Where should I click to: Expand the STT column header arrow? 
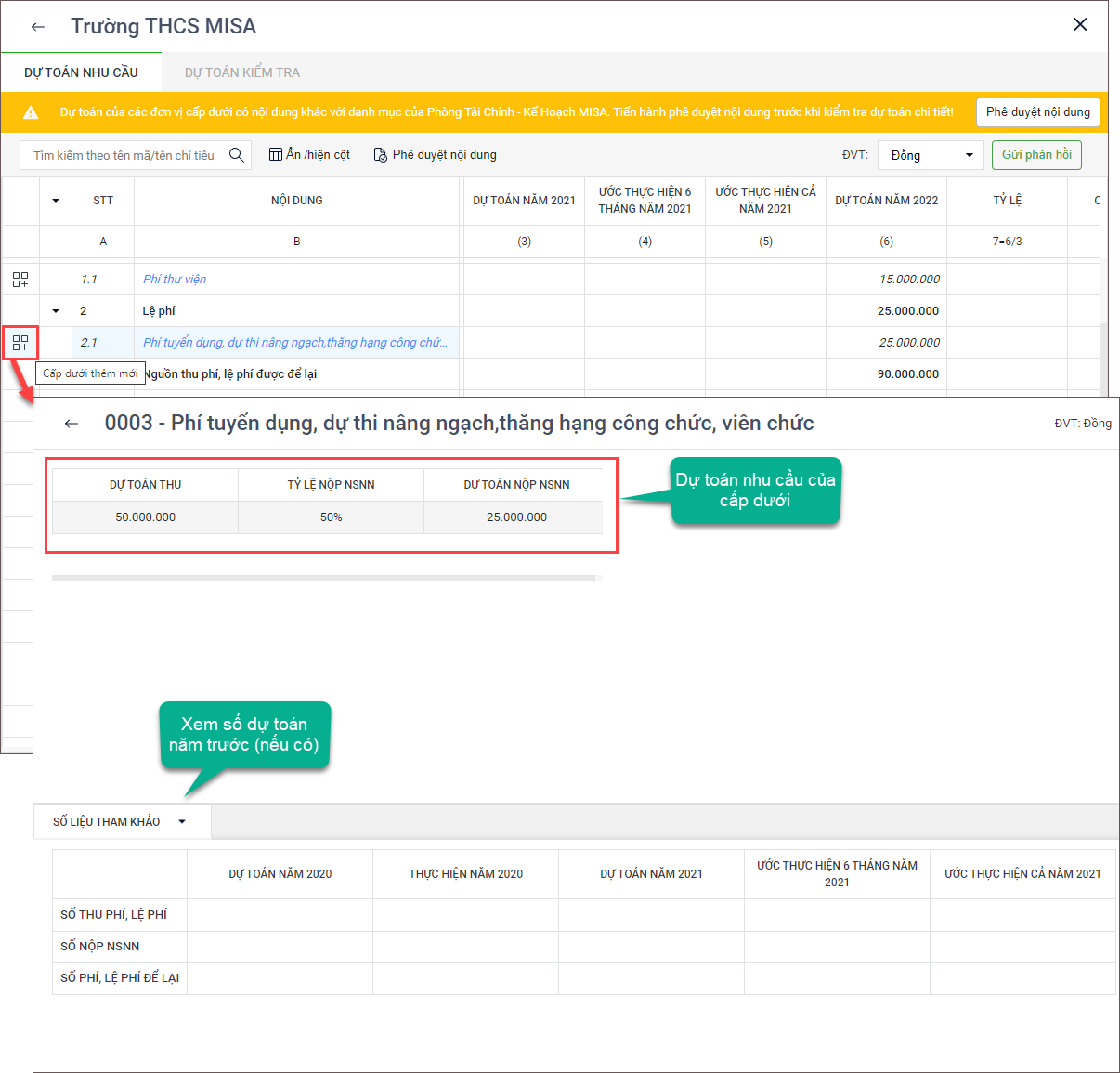56,201
